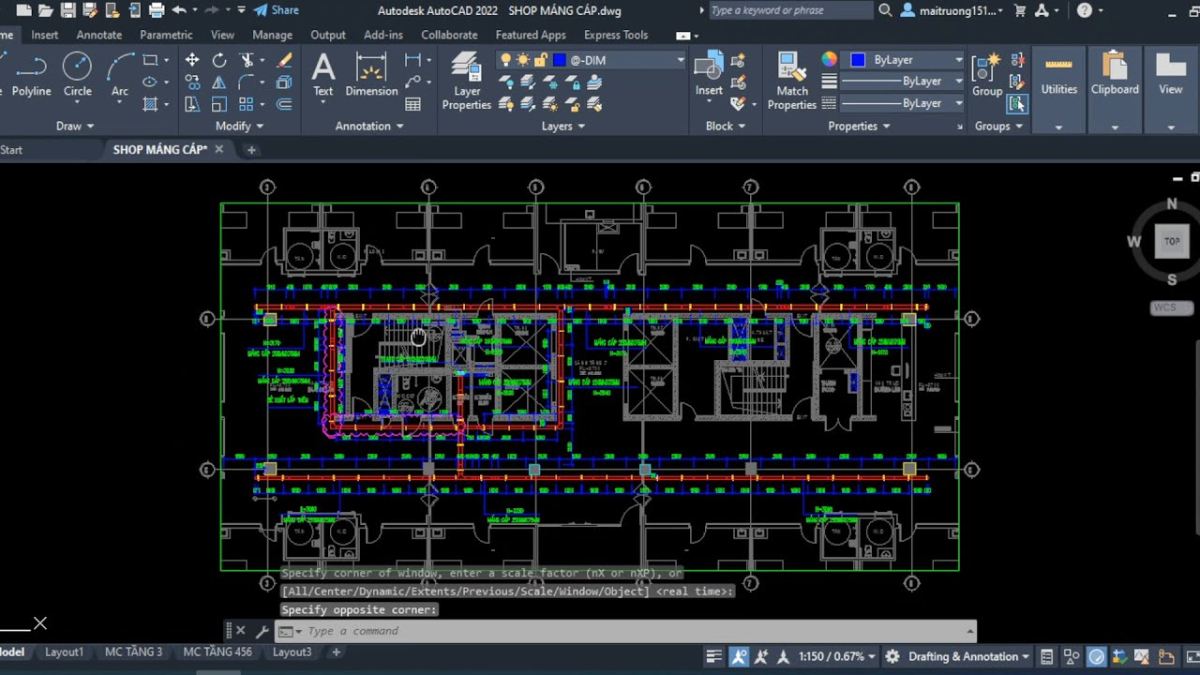Click the workspace switching gear icon
Image resolution: width=1200 pixels, height=675 pixels.
(894, 656)
